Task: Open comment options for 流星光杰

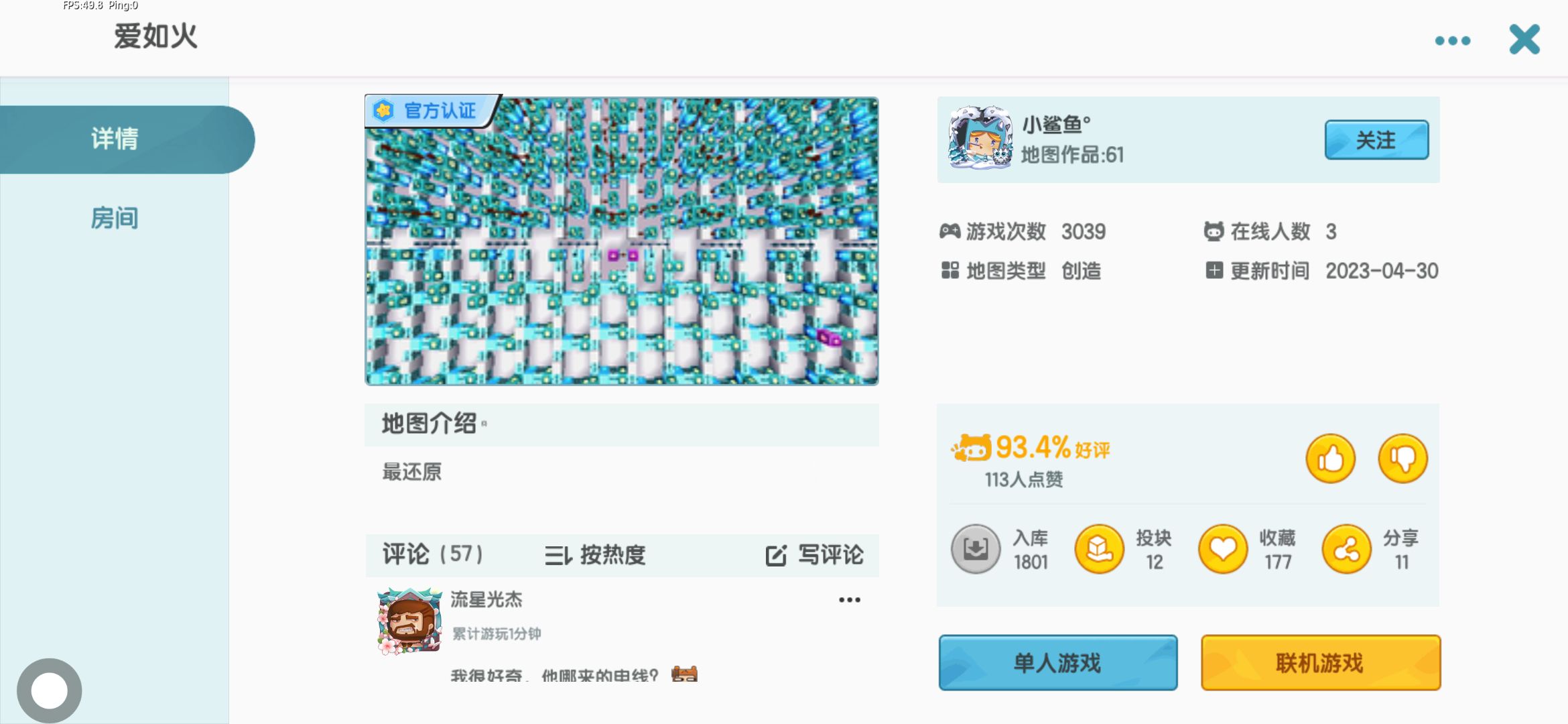Action: [x=850, y=600]
